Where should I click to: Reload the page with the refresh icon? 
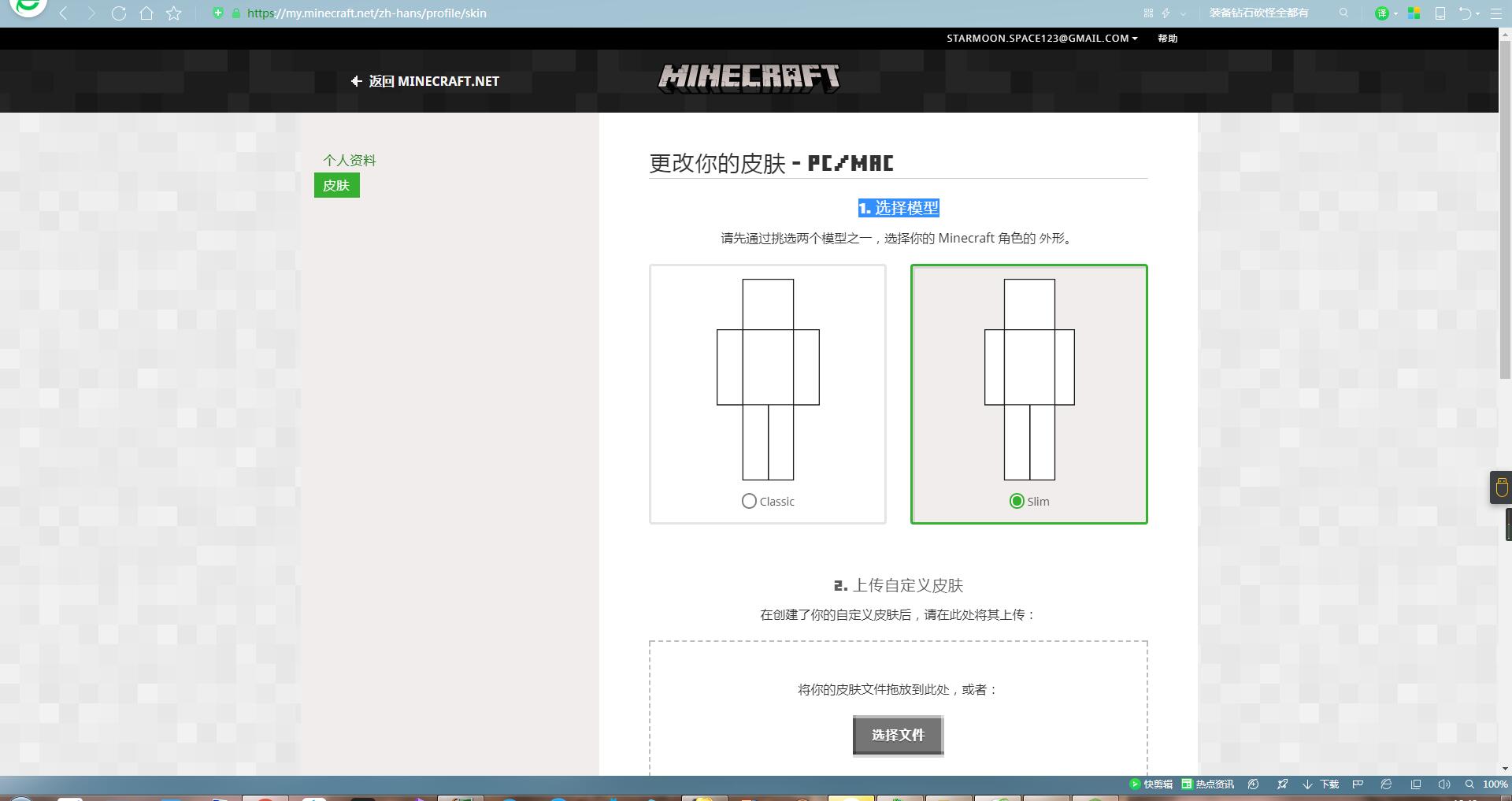click(119, 13)
